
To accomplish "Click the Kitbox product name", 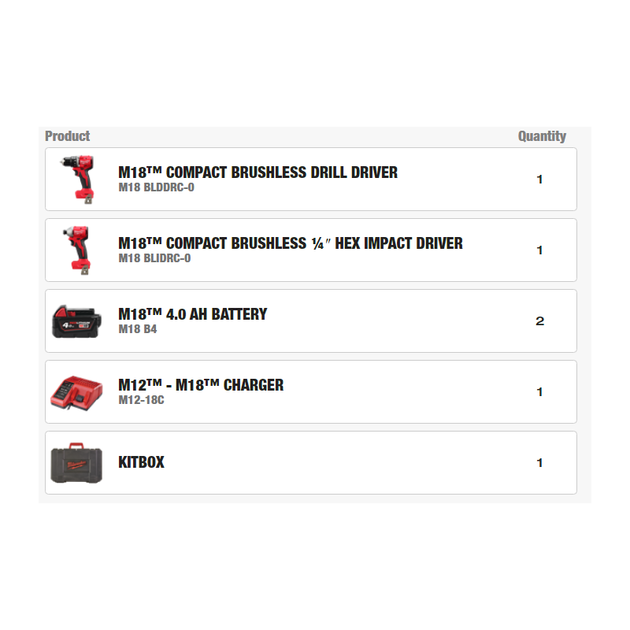I will point(141,463).
